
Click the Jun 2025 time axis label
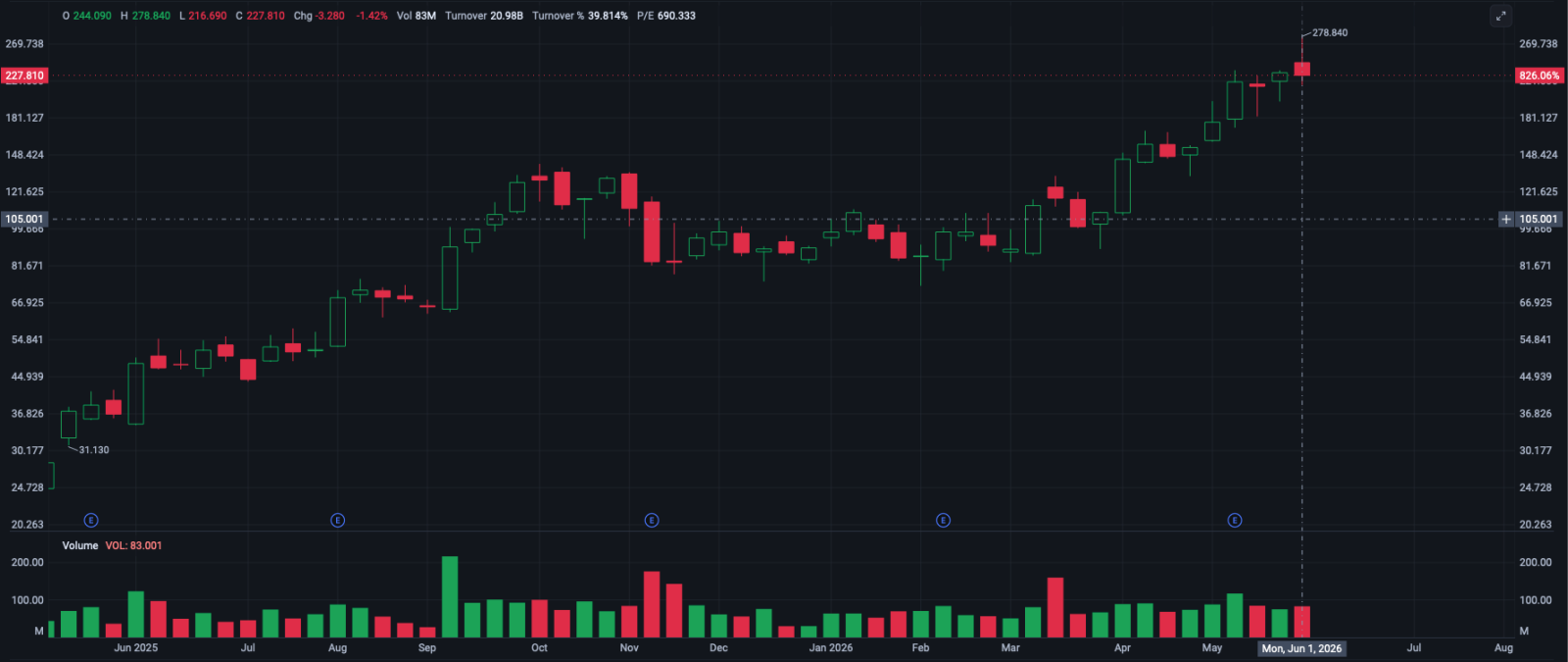point(135,647)
